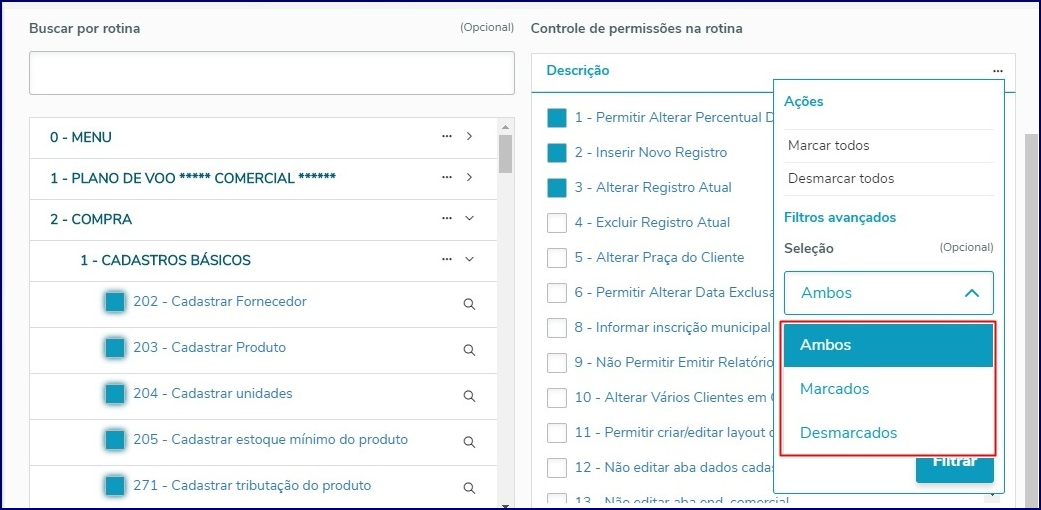Click the magnifier for 271 - Cadastrar tributação
This screenshot has width=1041, height=510.
[x=469, y=488]
